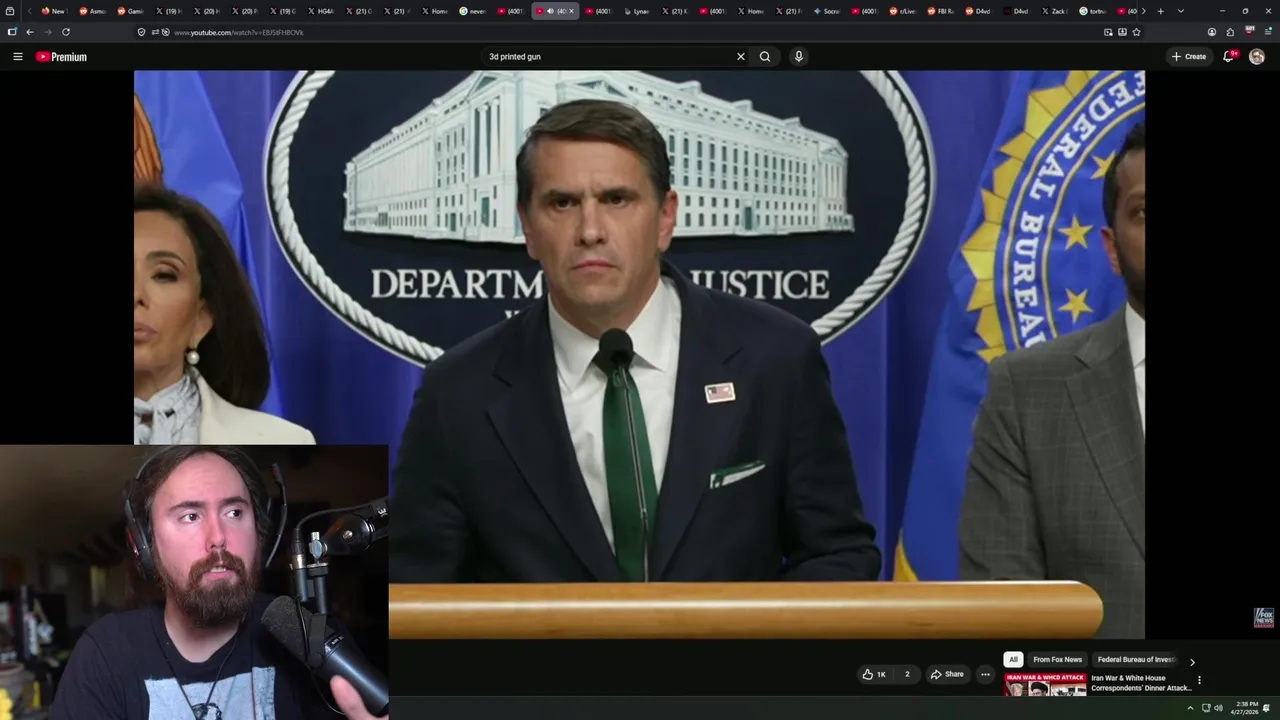Switch to the 'HG4A' X tab
Viewport: 1280px width, 720px height.
(321, 11)
